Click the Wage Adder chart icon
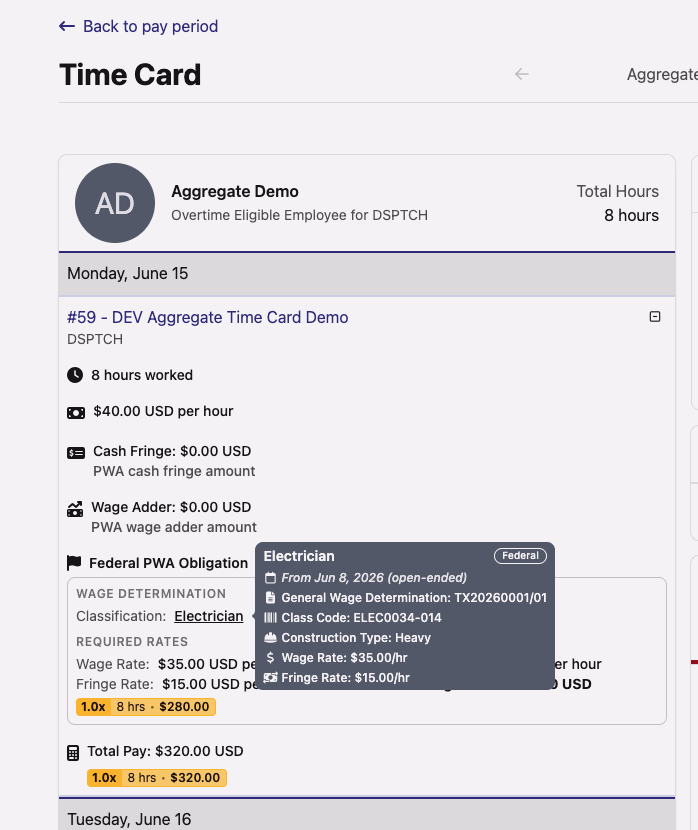 pyautogui.click(x=75, y=509)
